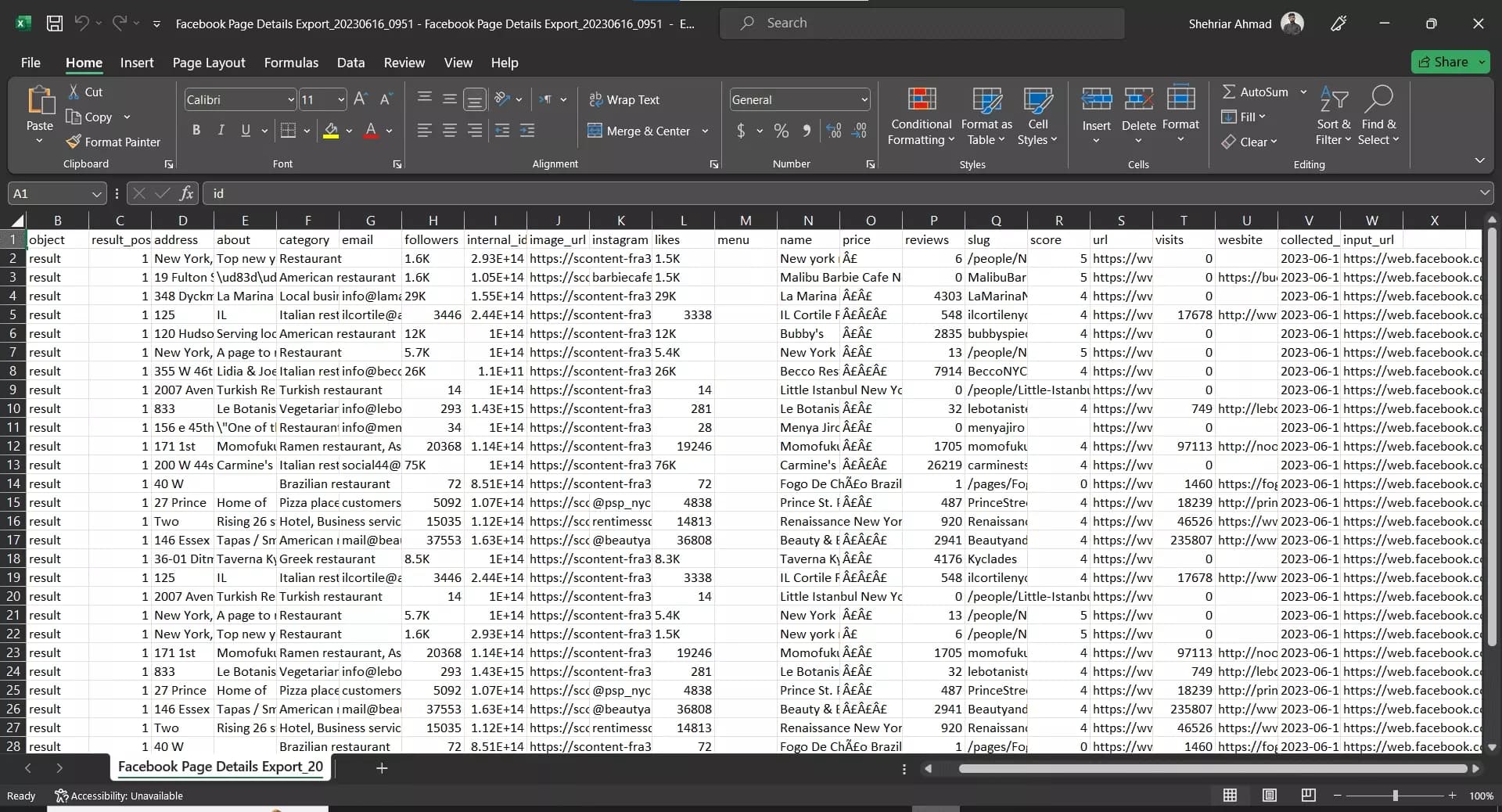Image resolution: width=1502 pixels, height=812 pixels.
Task: Click the Cut scissors icon
Action: click(x=74, y=92)
